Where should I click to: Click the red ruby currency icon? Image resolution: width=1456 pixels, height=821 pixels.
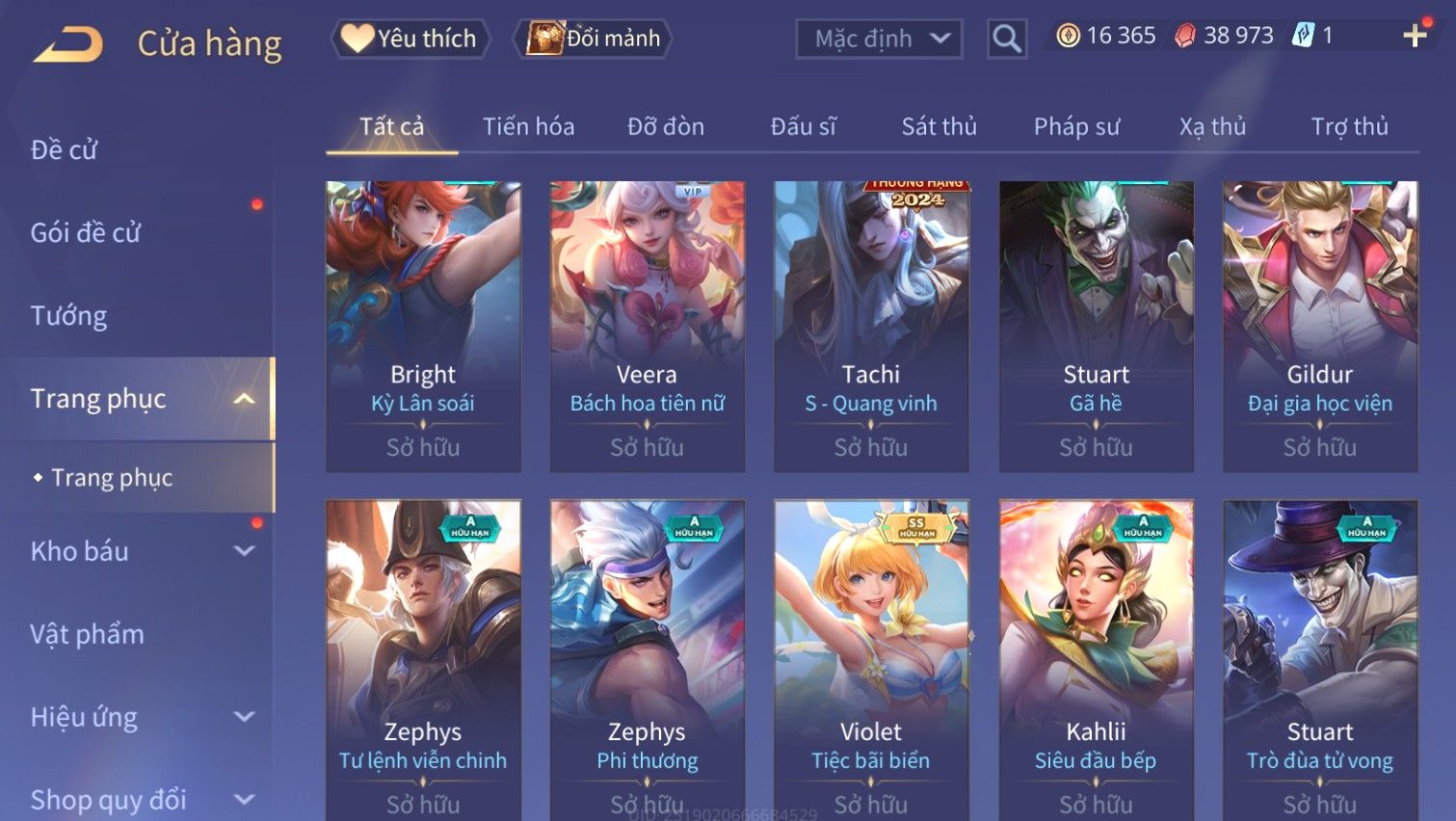pyautogui.click(x=1185, y=37)
